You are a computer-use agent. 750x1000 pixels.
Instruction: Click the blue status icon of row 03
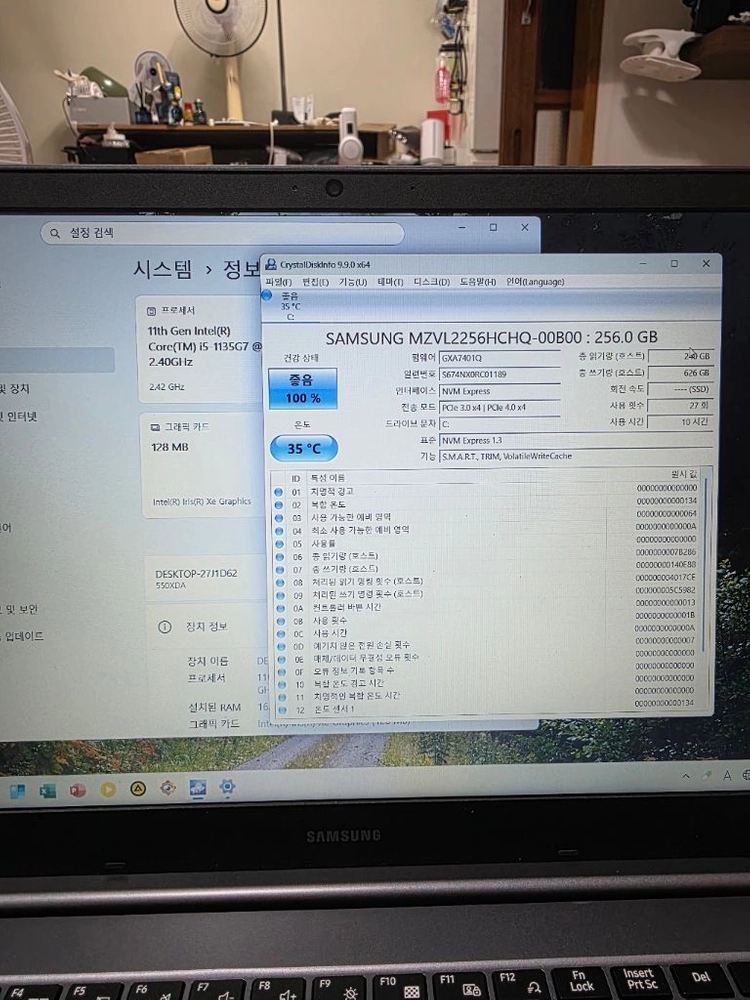pos(279,517)
